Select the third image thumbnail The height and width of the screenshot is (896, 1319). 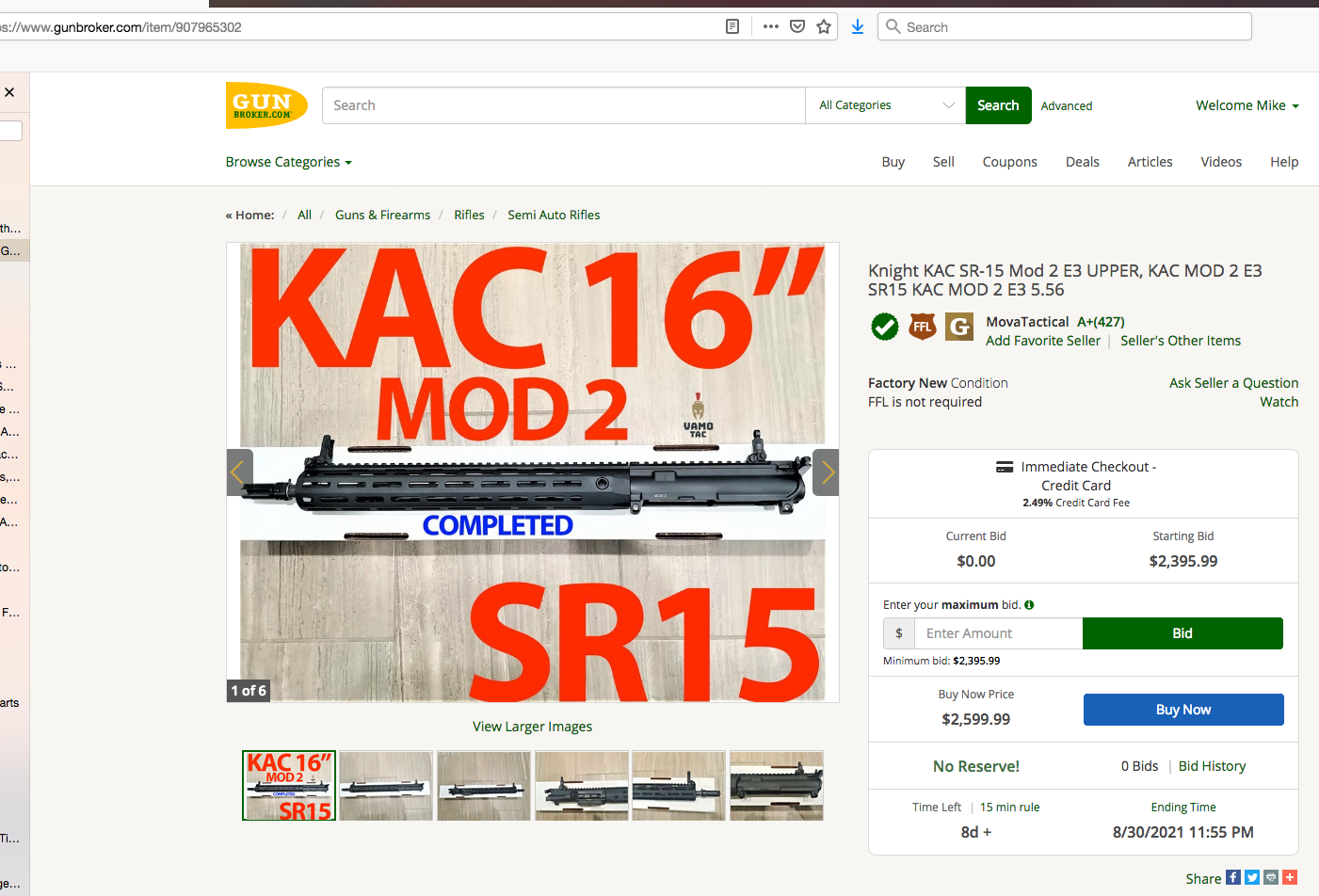tap(484, 785)
